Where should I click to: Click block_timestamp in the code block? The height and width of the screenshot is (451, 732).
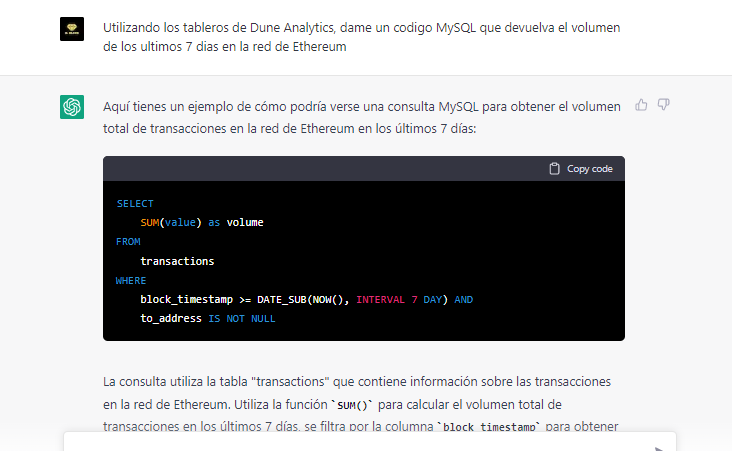pos(186,300)
